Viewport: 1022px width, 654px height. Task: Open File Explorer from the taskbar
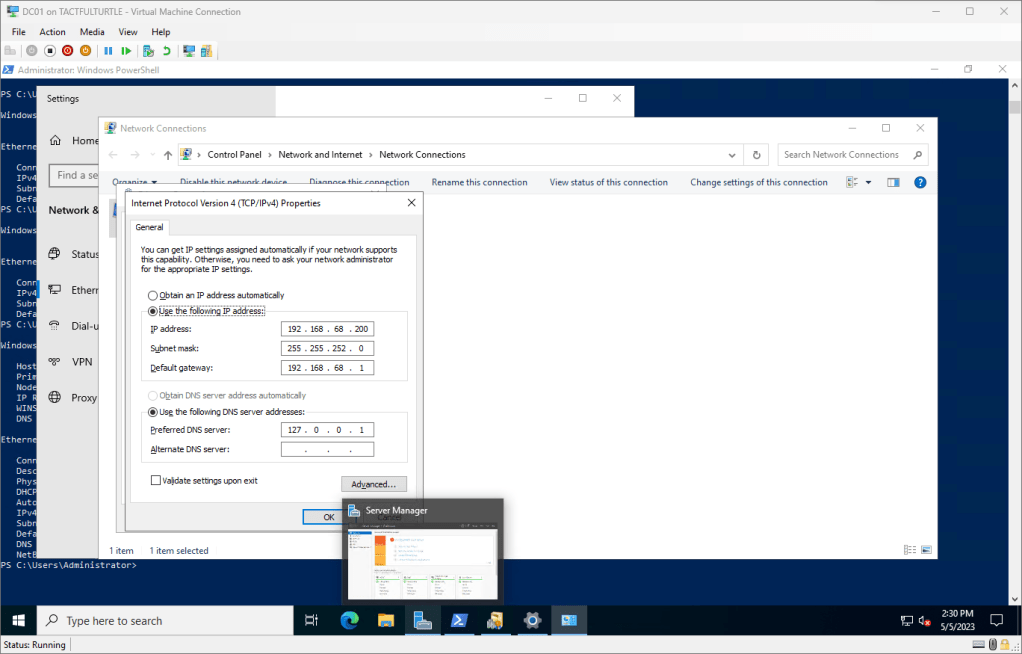tap(386, 621)
